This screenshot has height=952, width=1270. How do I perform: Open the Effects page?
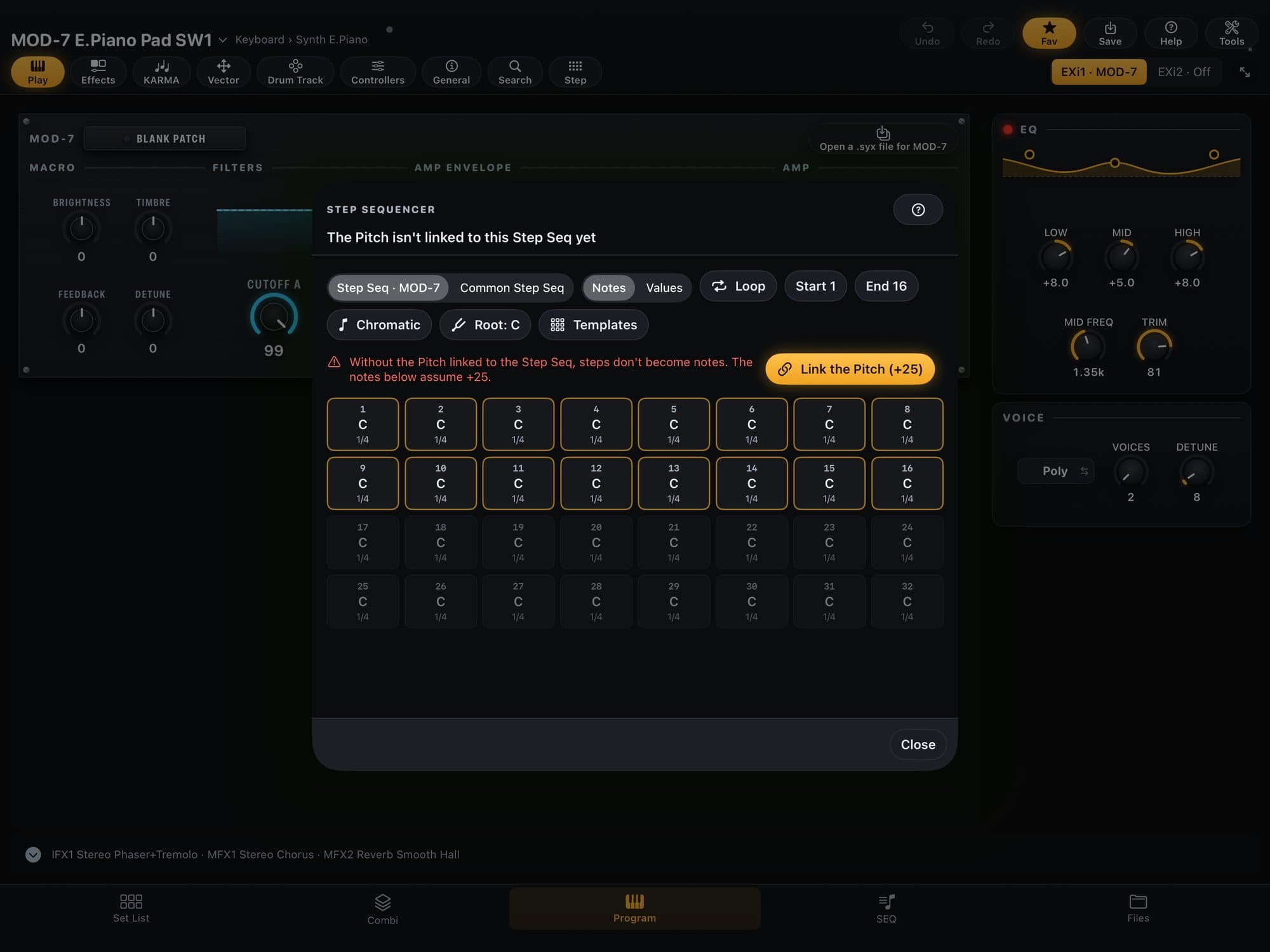pyautogui.click(x=98, y=72)
